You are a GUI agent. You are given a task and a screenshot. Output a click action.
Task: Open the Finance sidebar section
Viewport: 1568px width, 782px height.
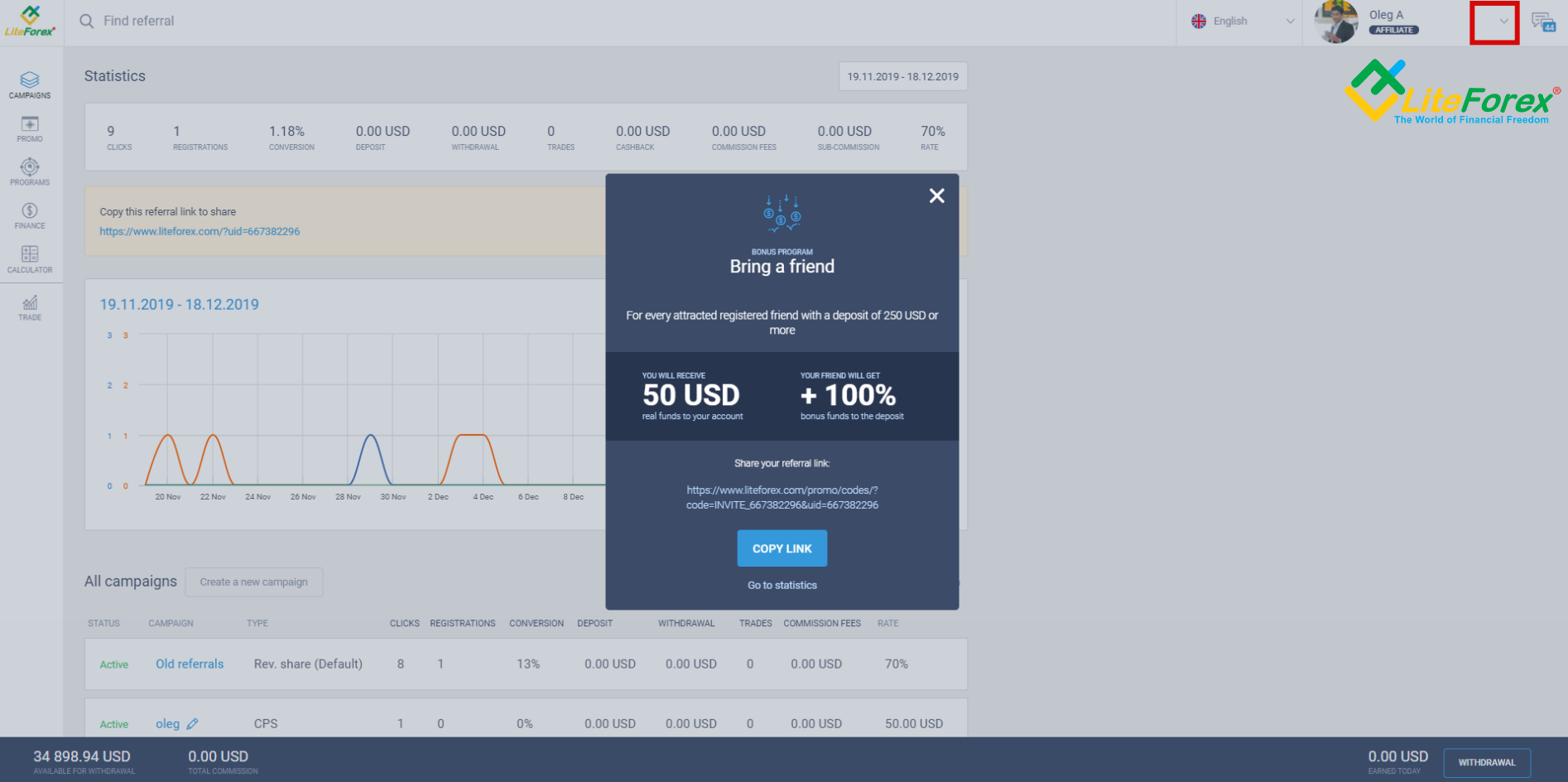tap(30, 215)
